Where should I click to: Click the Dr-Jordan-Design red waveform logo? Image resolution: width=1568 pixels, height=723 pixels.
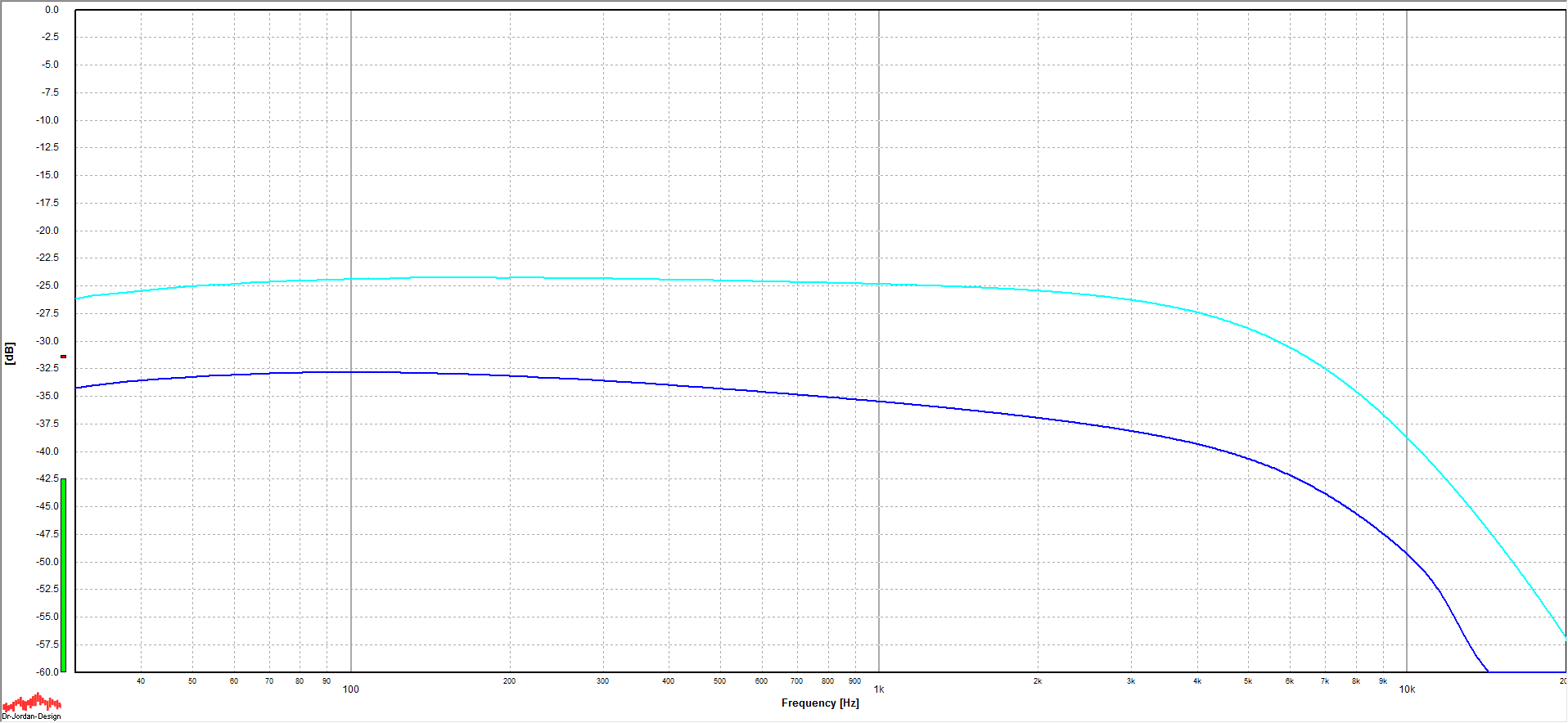32,703
